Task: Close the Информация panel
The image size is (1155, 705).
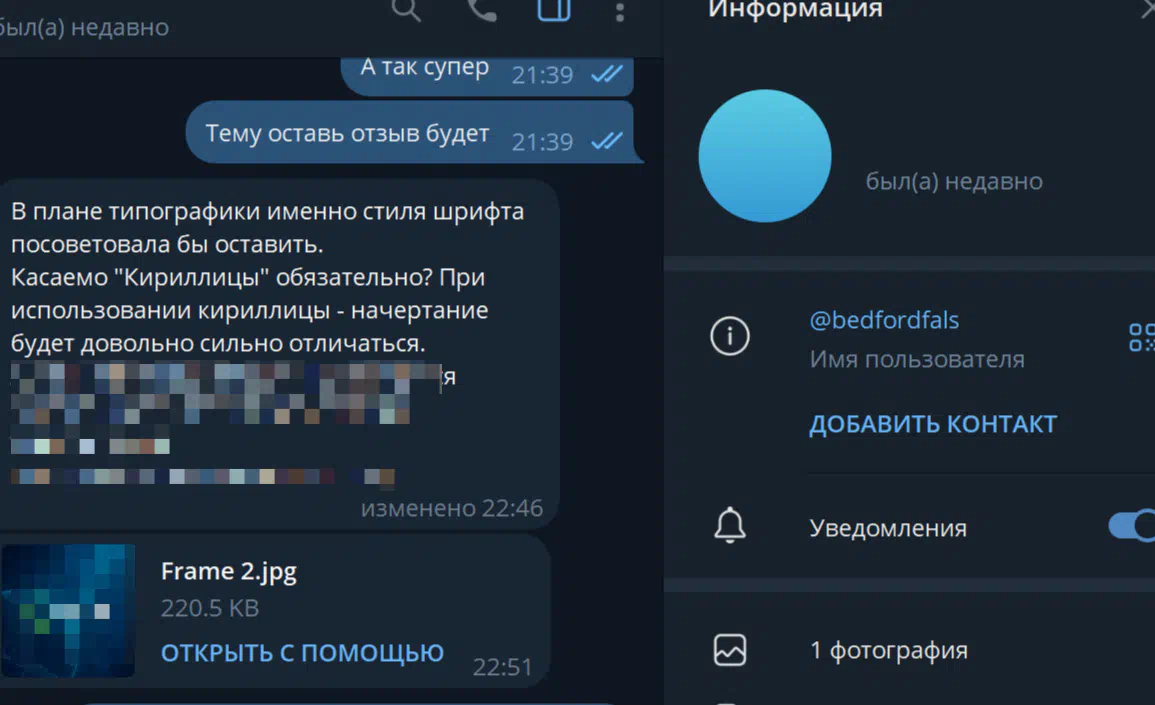Action: coord(1148,9)
